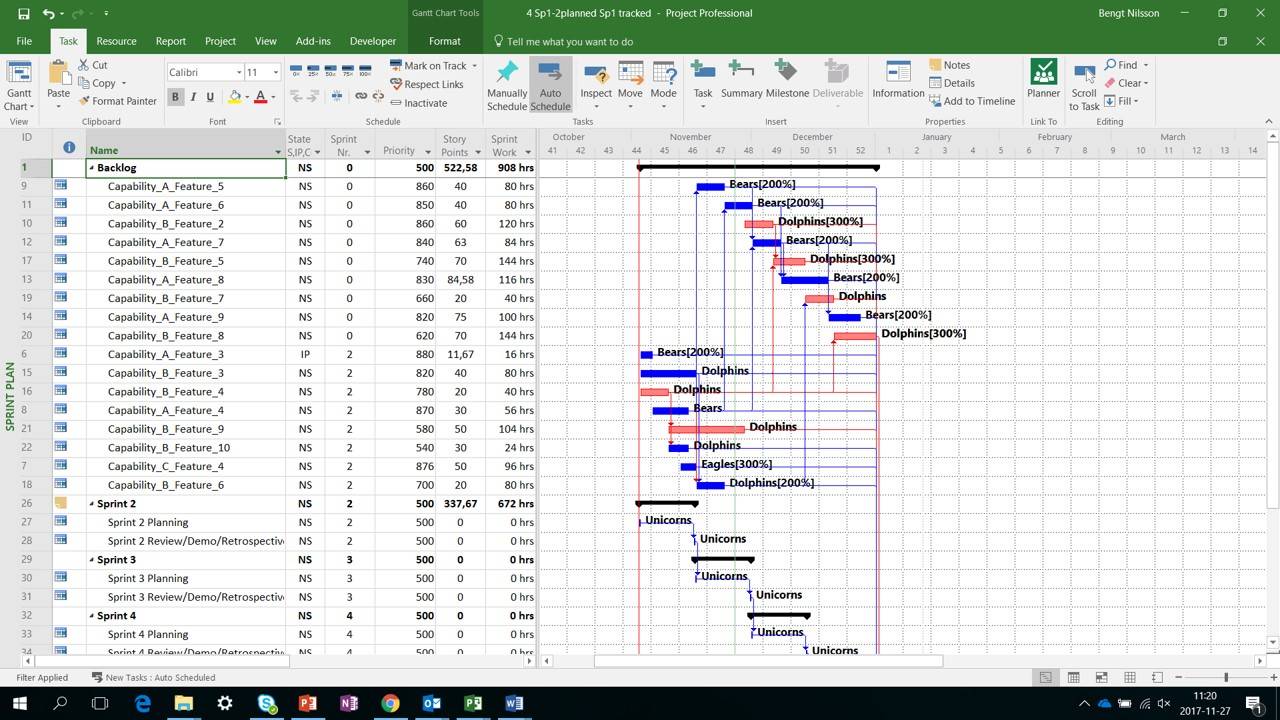Open the Font name combo box
Viewport: 1280px width, 720px height.
(206, 72)
